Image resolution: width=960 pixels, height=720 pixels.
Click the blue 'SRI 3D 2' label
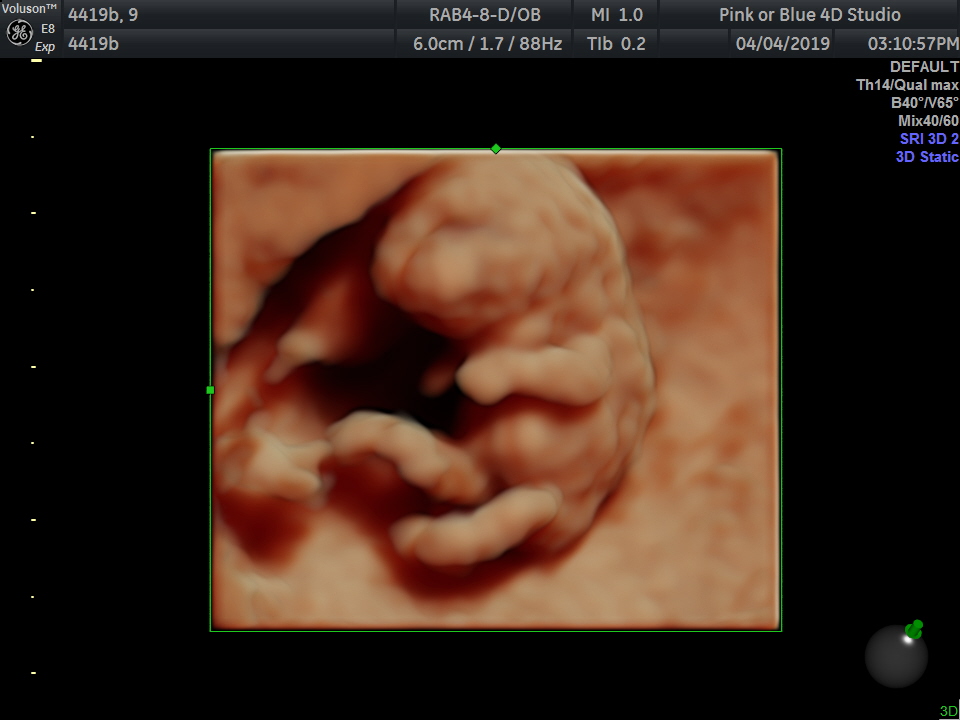929,138
